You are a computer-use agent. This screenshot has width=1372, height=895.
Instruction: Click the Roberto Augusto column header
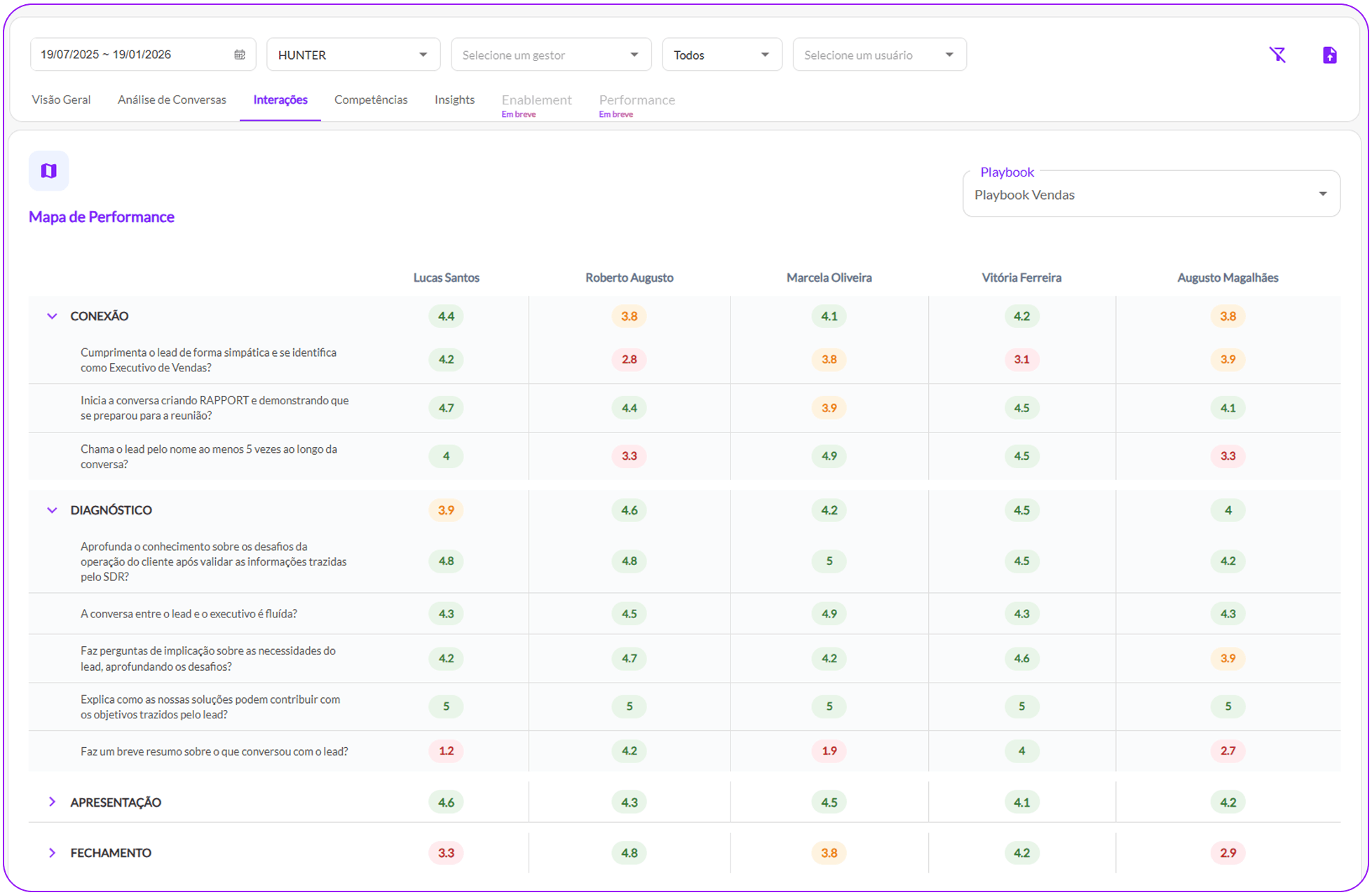tap(629, 278)
